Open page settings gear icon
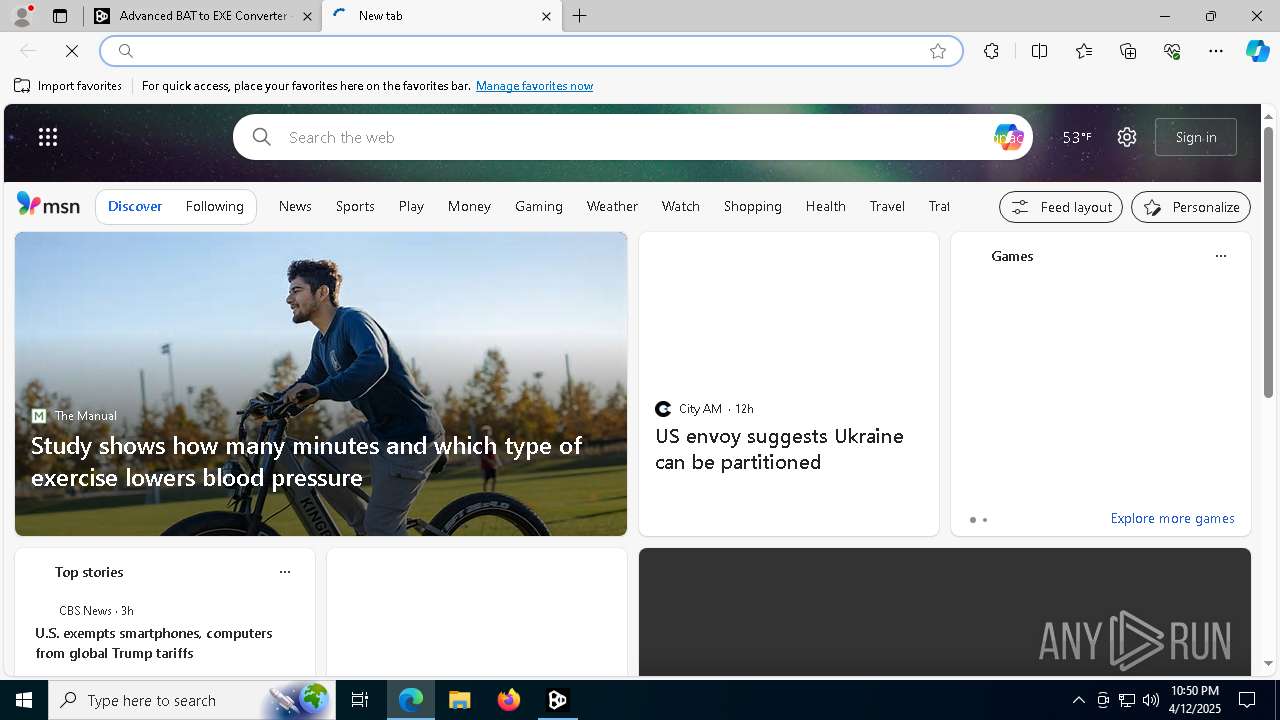The height and width of the screenshot is (720, 1280). pyautogui.click(x=1127, y=137)
